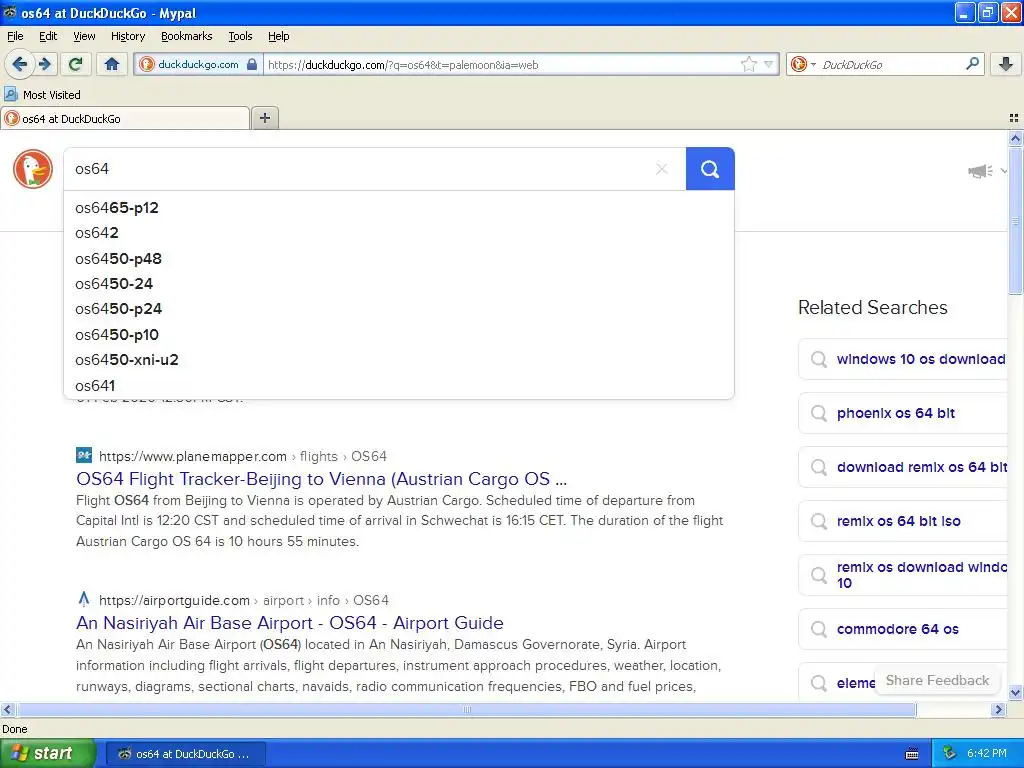Choose suggestion os6450-xni-u2

click(399, 360)
